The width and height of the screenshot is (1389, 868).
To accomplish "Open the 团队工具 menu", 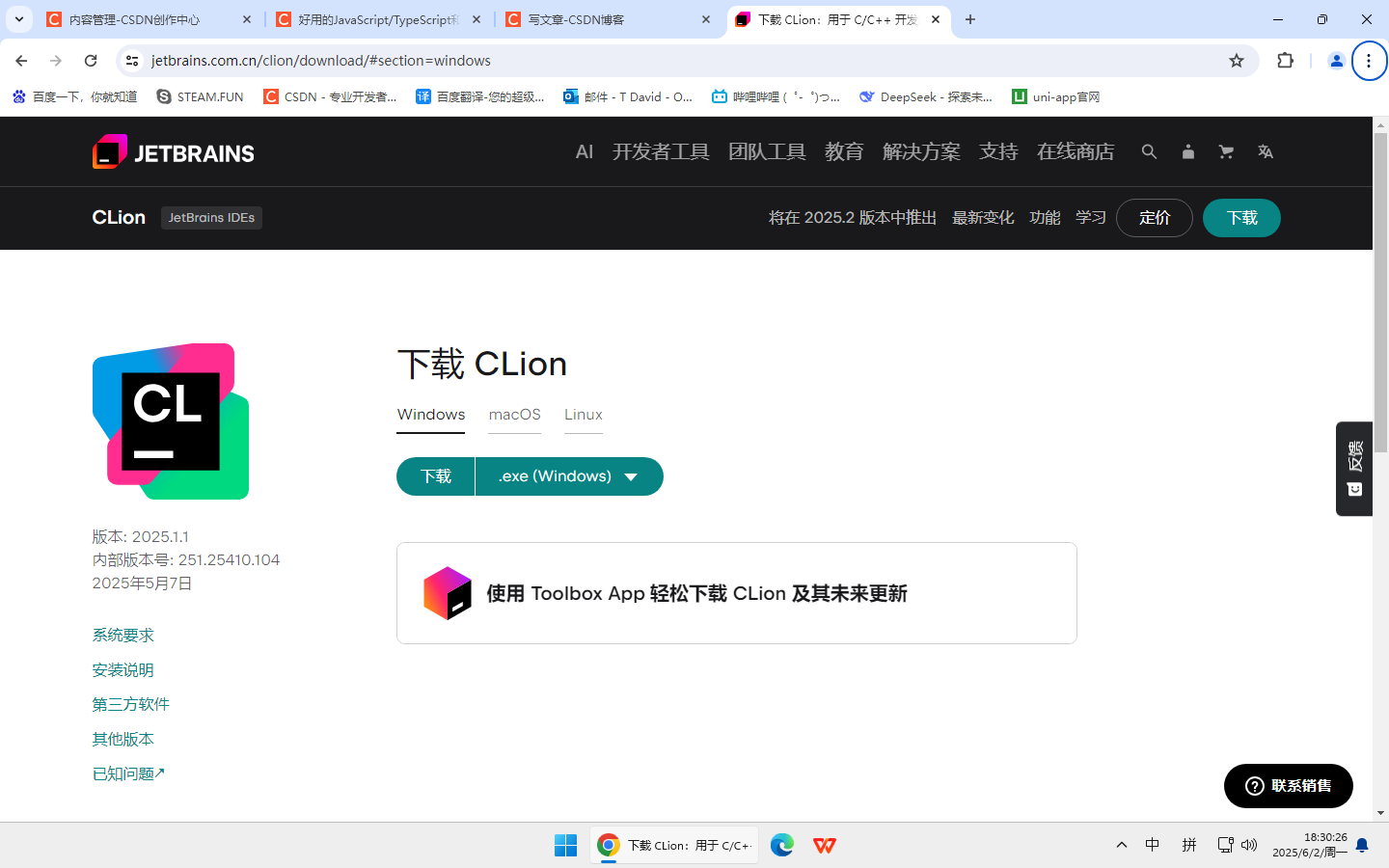I will [767, 151].
